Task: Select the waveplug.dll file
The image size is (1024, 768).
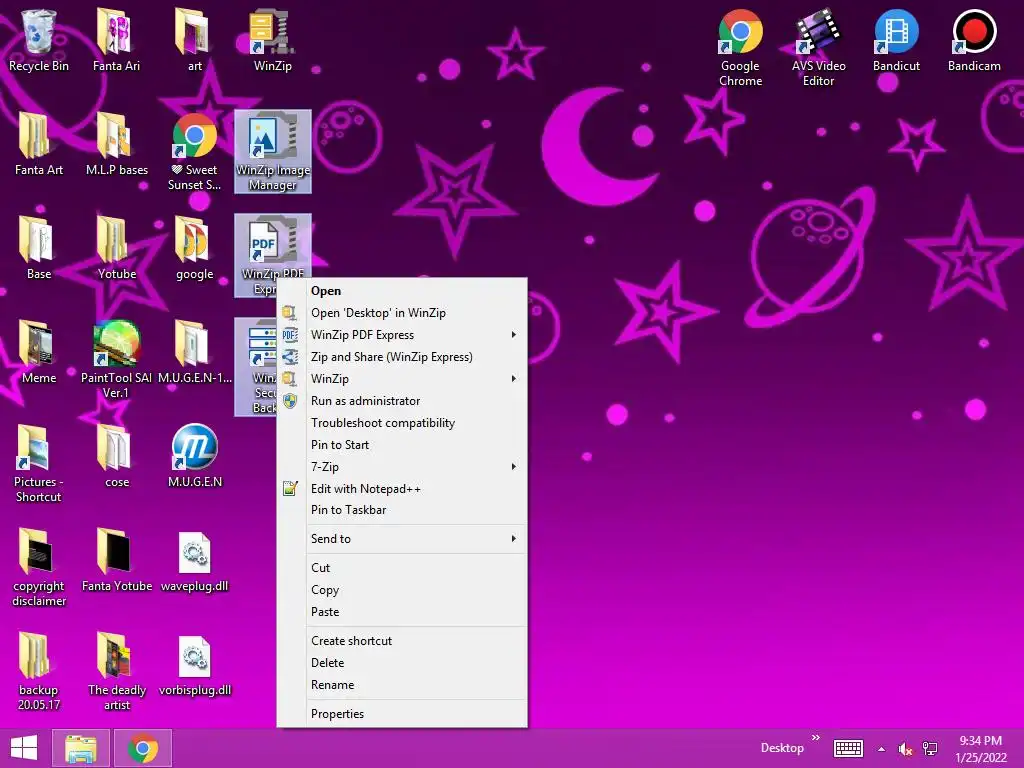Action: tap(195, 560)
